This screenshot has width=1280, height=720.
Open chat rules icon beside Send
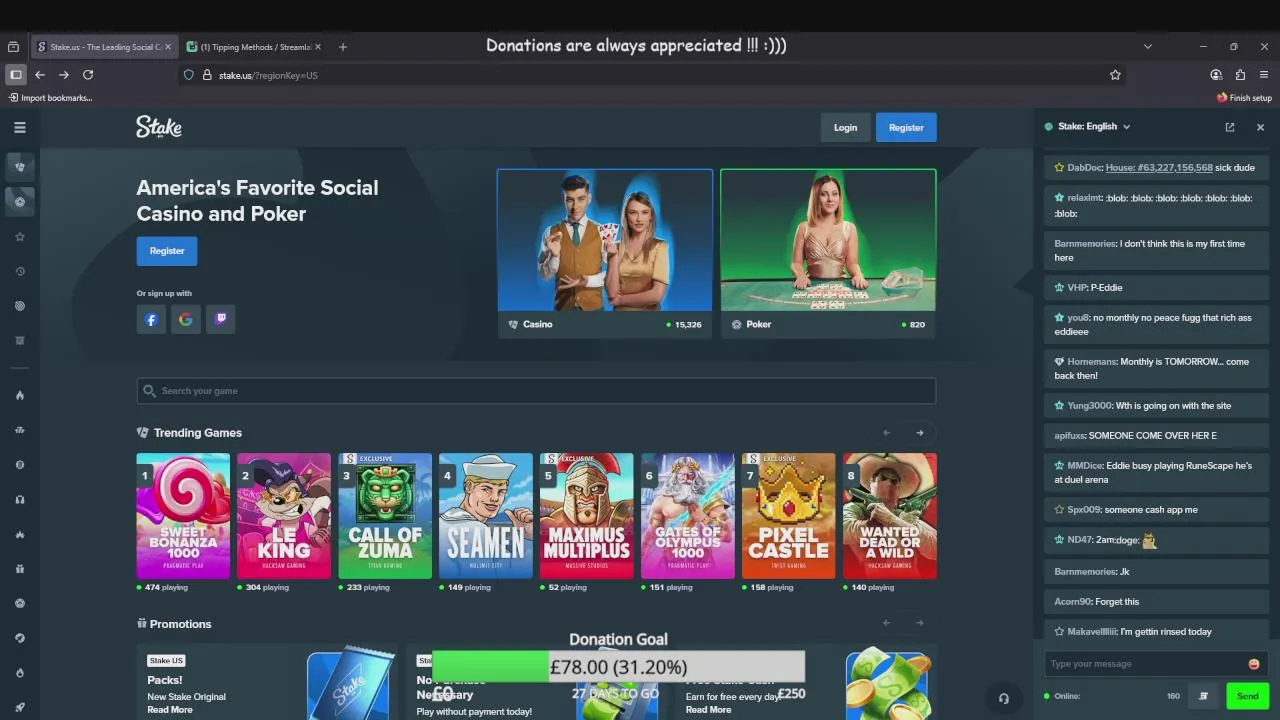pos(1204,696)
